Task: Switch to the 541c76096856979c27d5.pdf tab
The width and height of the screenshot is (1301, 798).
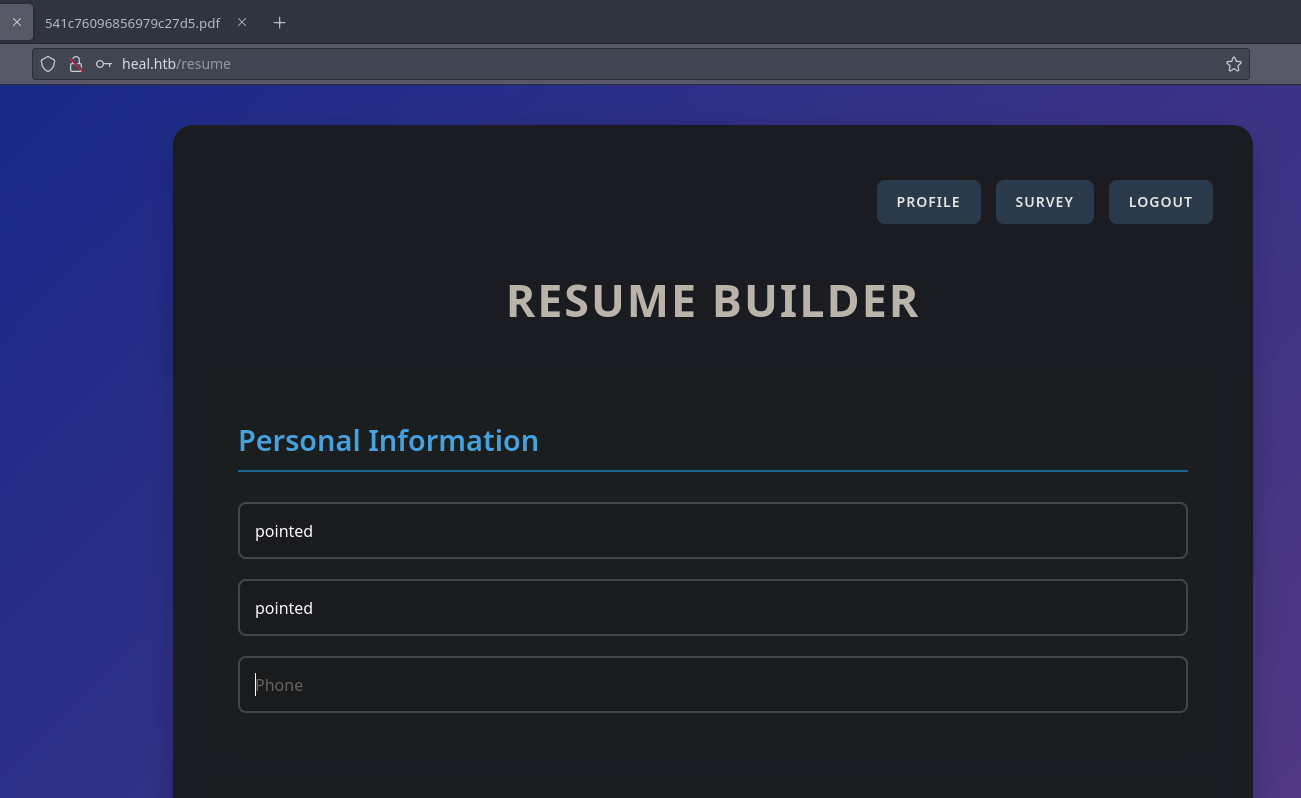Action: (x=132, y=22)
